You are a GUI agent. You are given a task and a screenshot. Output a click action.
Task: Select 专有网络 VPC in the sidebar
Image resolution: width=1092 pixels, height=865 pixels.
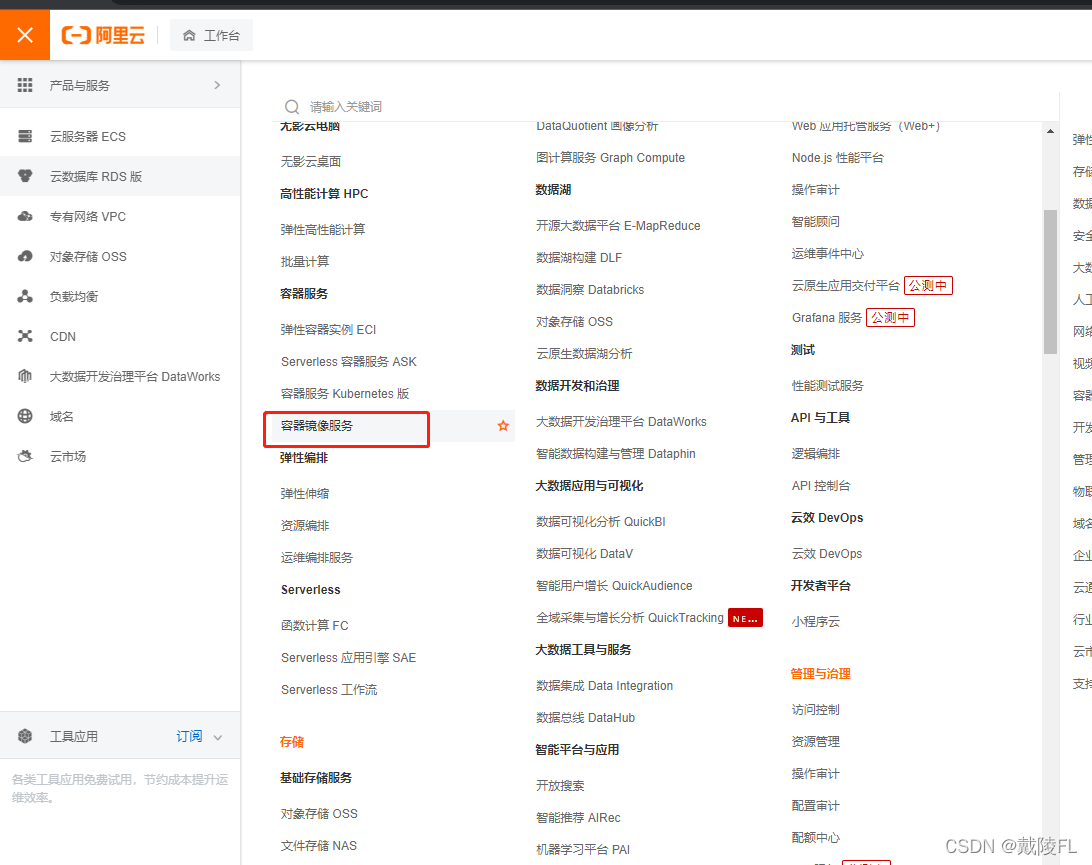coord(88,217)
